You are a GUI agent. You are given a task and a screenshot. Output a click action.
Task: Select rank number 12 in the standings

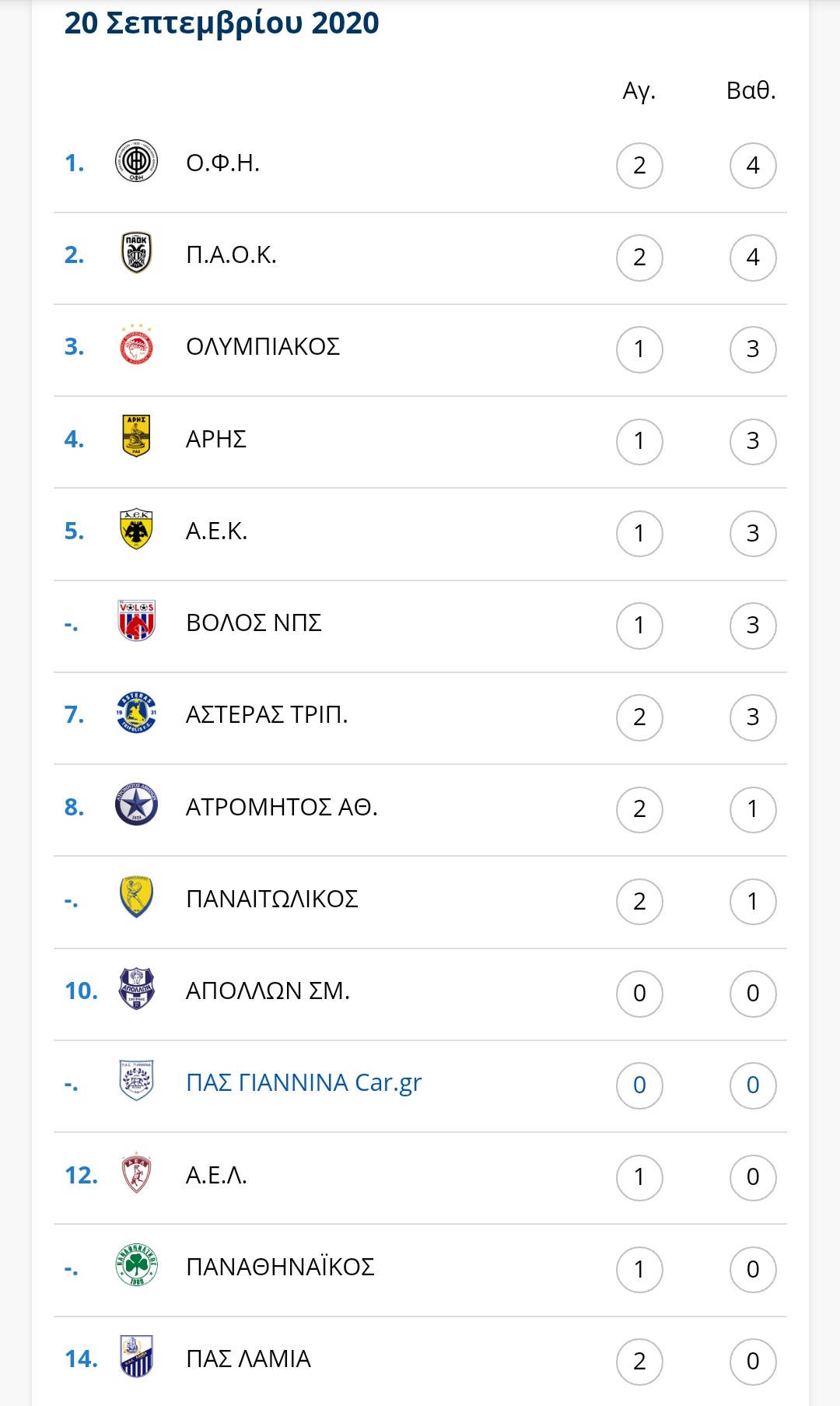(x=81, y=1175)
